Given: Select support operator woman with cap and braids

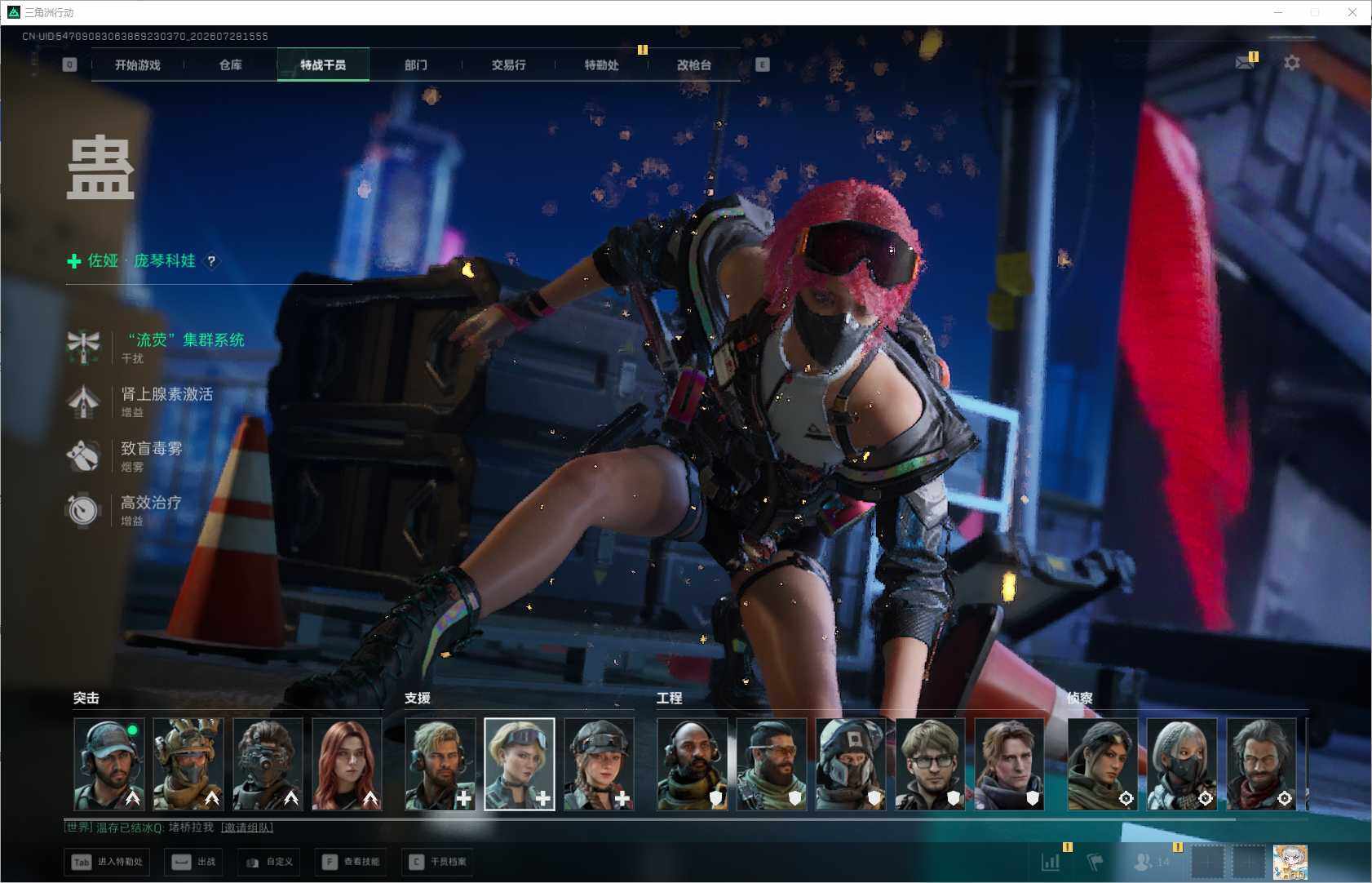Looking at the screenshot, I should tap(599, 764).
